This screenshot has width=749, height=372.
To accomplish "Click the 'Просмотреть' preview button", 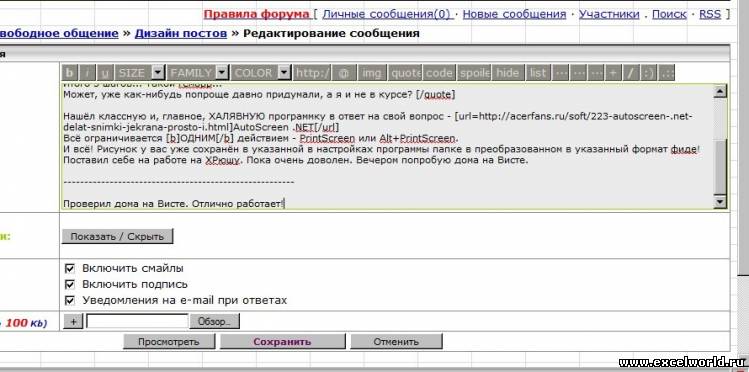I will (169, 341).
